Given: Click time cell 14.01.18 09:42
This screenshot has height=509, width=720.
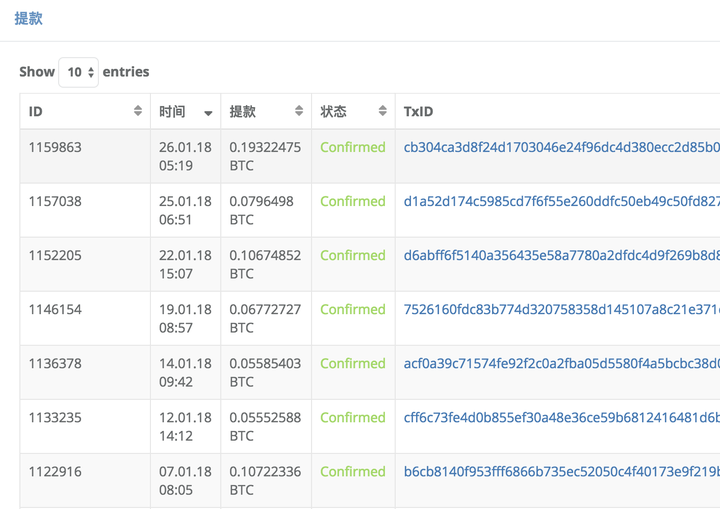Looking at the screenshot, I should click(186, 373).
